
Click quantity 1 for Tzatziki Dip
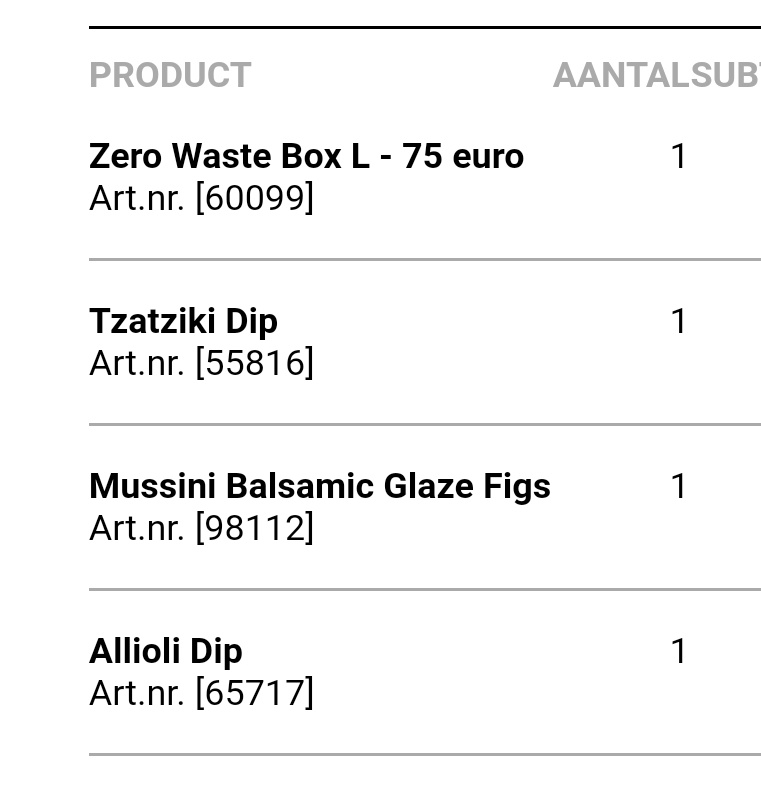pos(678,321)
